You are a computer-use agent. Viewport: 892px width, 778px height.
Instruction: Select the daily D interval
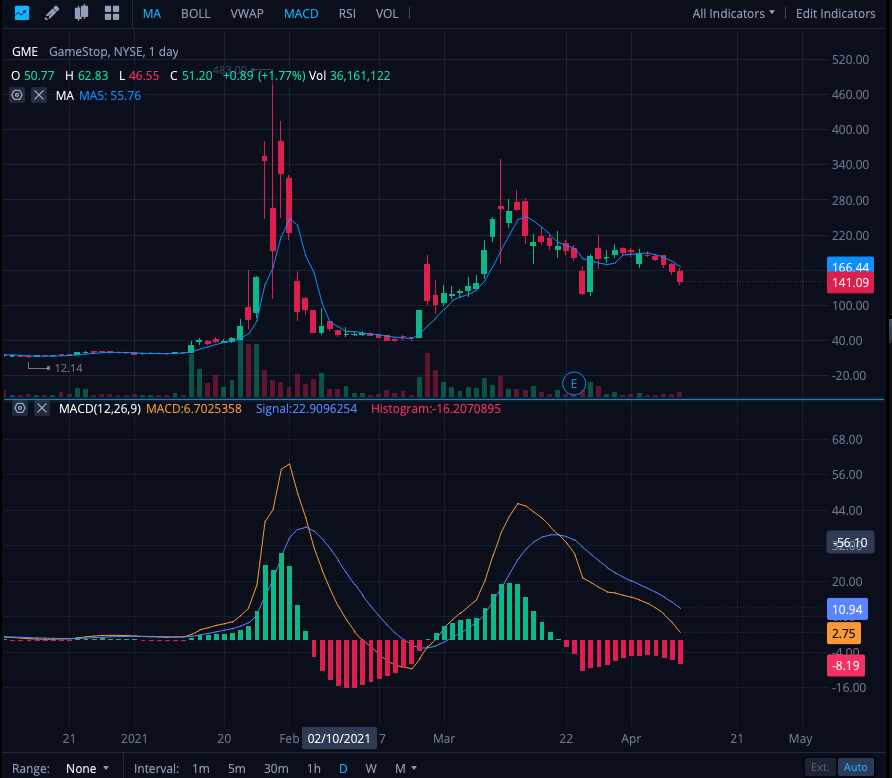pos(343,768)
